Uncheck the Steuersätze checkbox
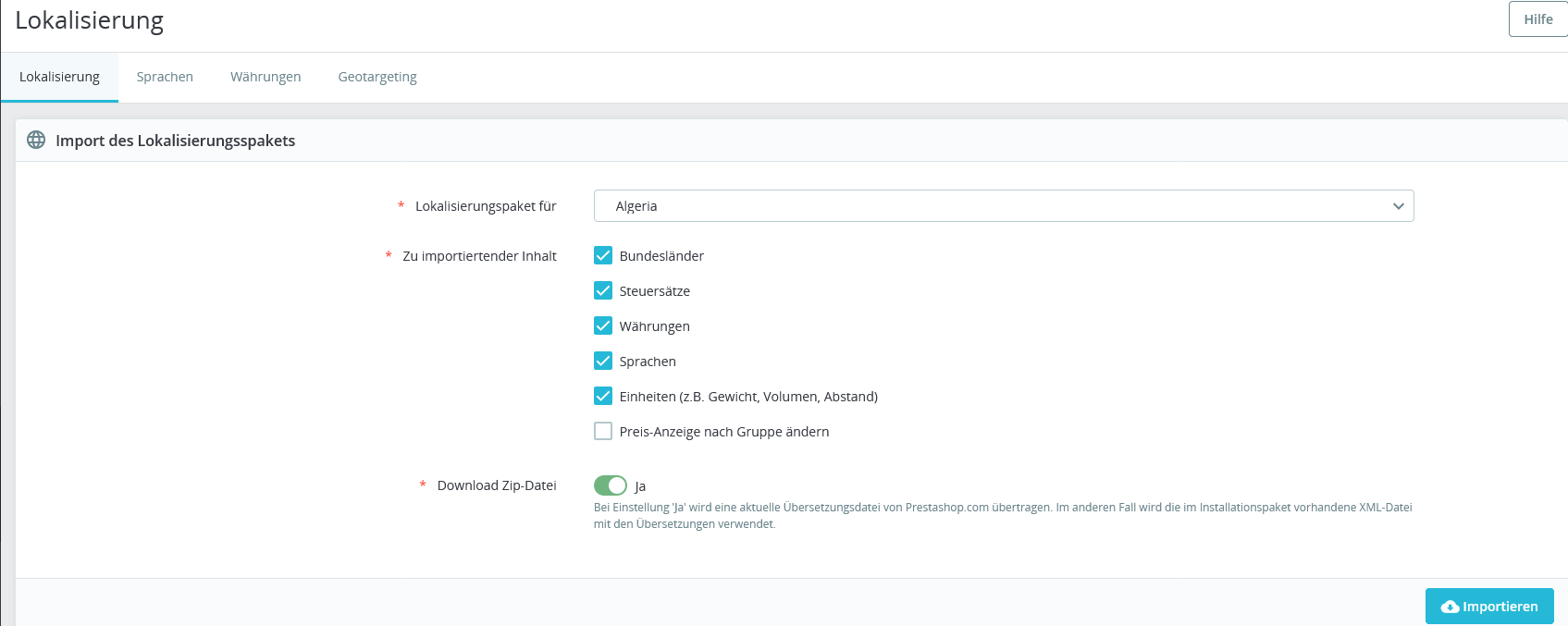Viewport: 1568px width, 626px height. (603, 290)
